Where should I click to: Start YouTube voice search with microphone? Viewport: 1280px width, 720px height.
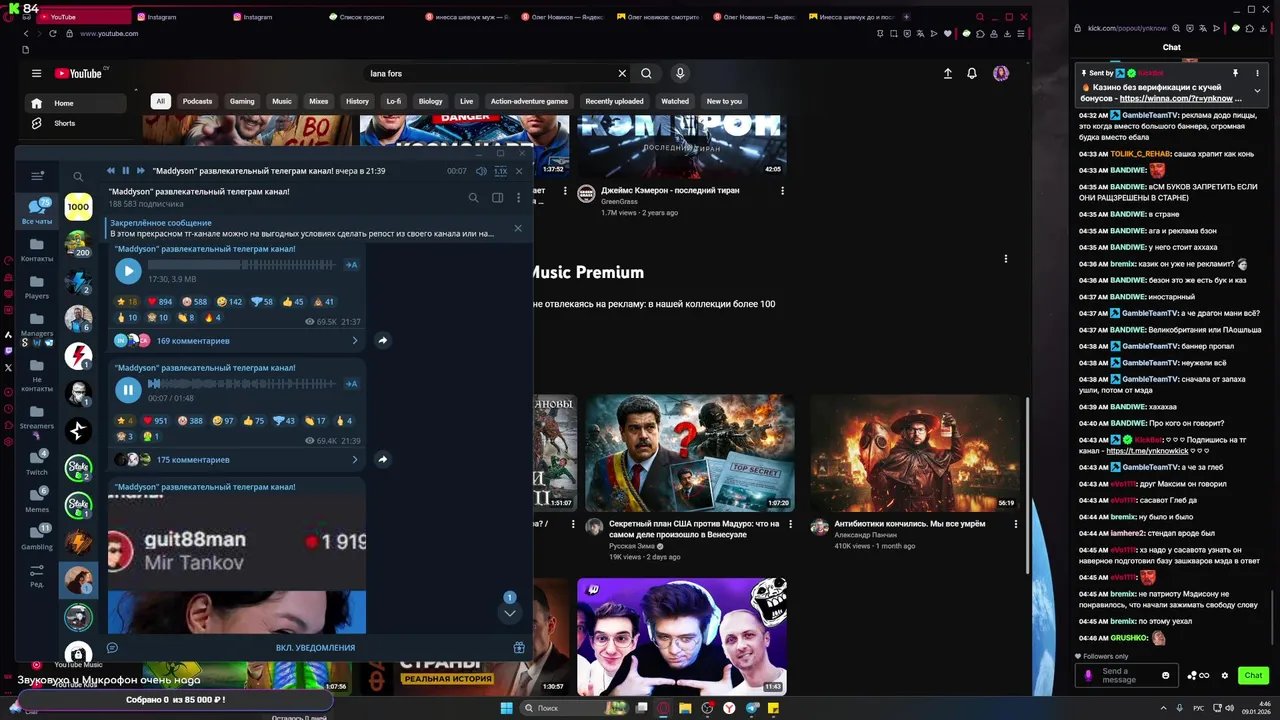680,73
